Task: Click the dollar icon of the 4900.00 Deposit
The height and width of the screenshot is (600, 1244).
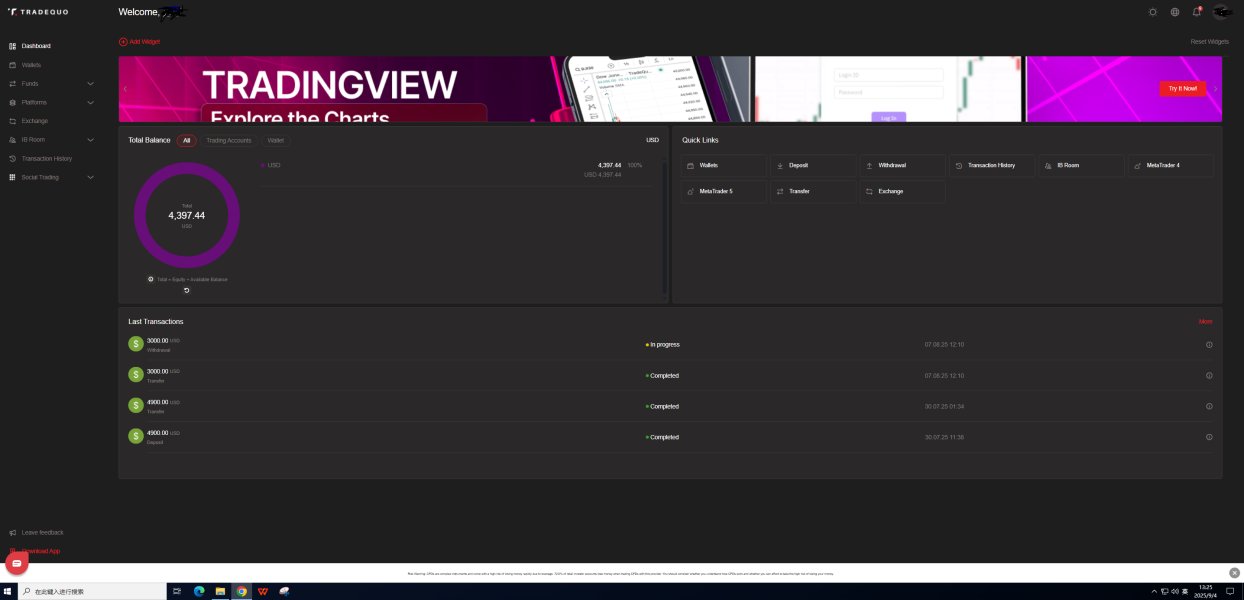Action: (x=136, y=437)
